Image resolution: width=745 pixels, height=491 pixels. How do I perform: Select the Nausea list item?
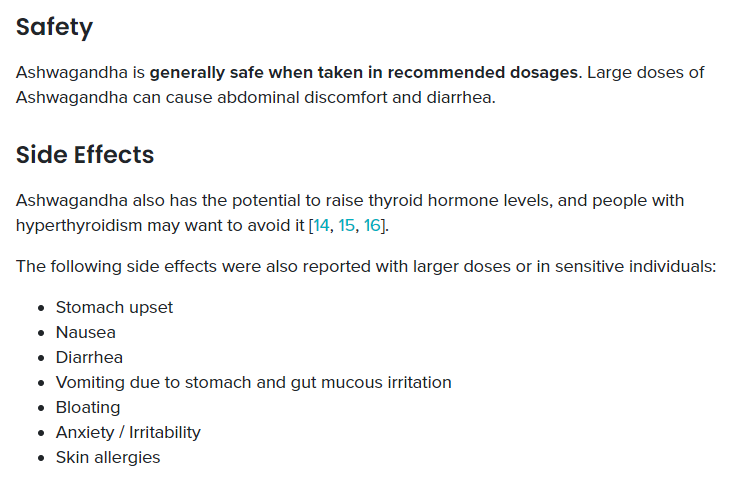coord(86,332)
